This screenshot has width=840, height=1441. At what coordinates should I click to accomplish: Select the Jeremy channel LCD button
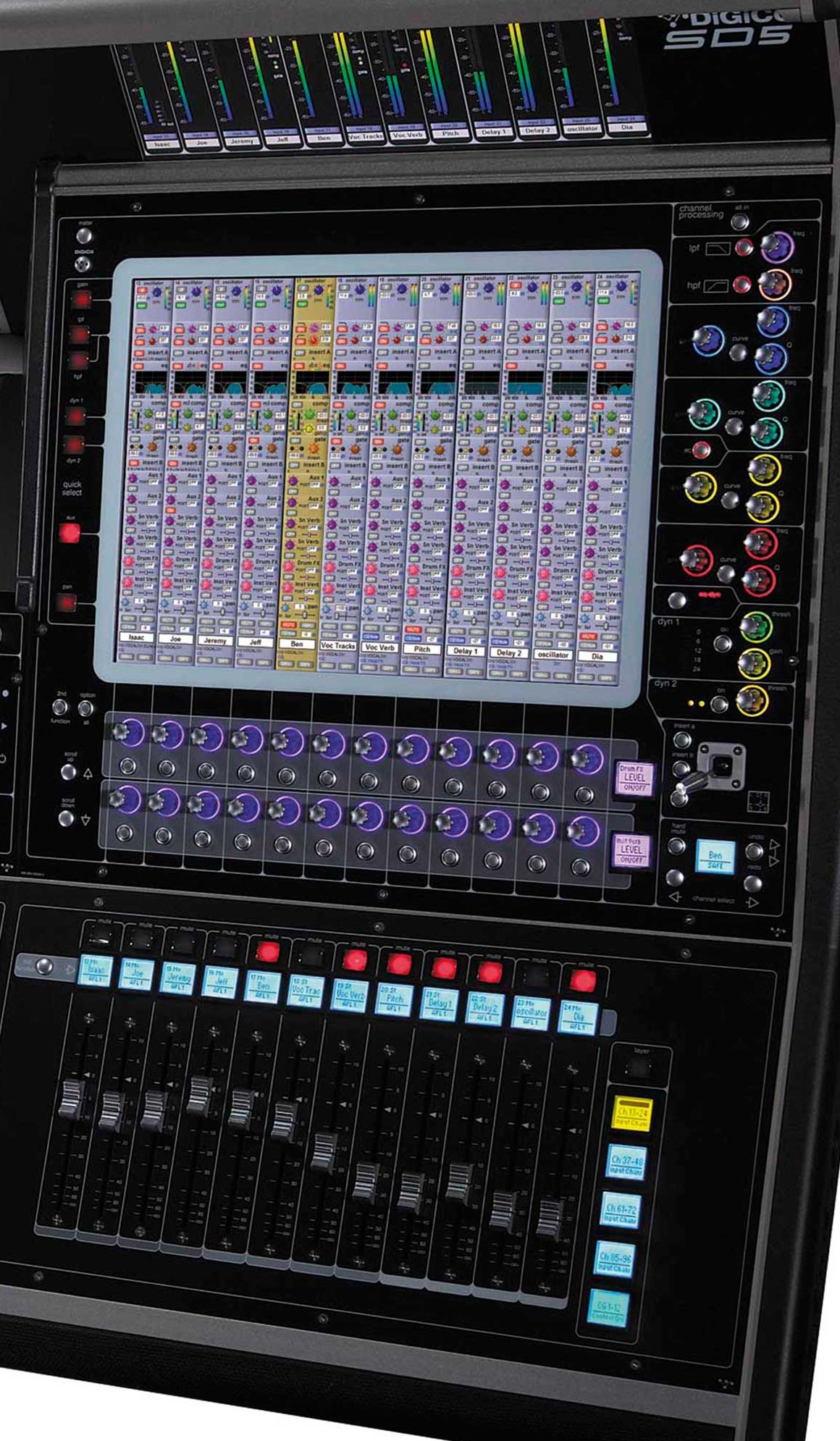pos(178,979)
